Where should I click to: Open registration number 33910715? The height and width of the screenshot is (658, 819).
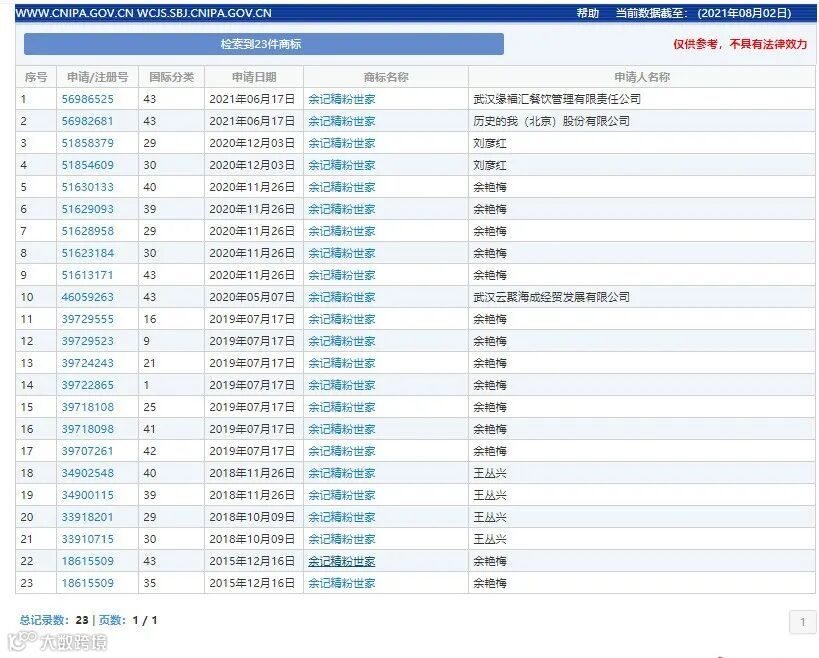[x=87, y=539]
